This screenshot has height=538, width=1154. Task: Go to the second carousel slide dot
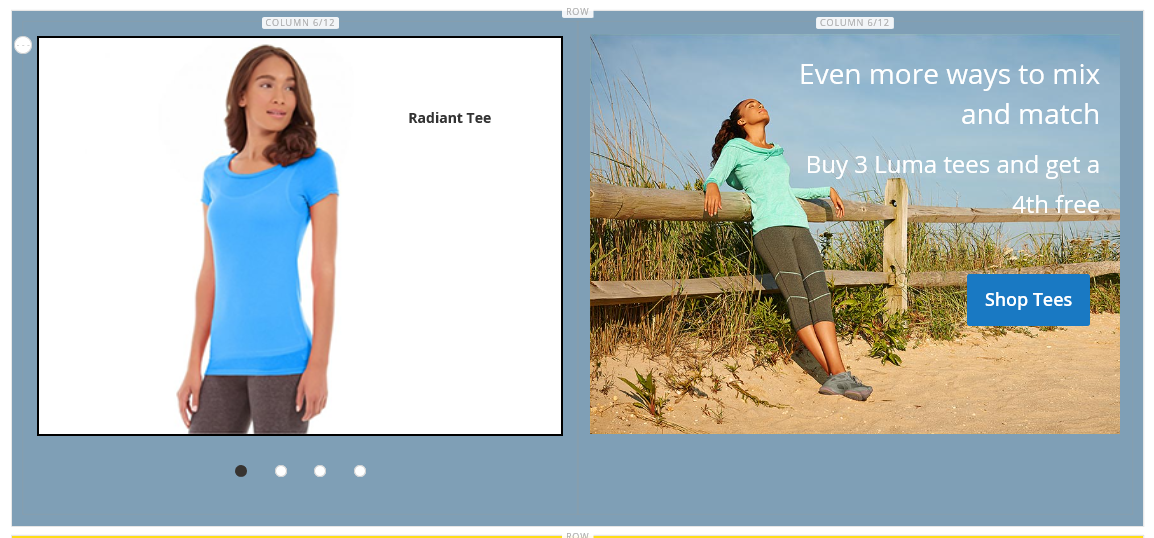280,471
